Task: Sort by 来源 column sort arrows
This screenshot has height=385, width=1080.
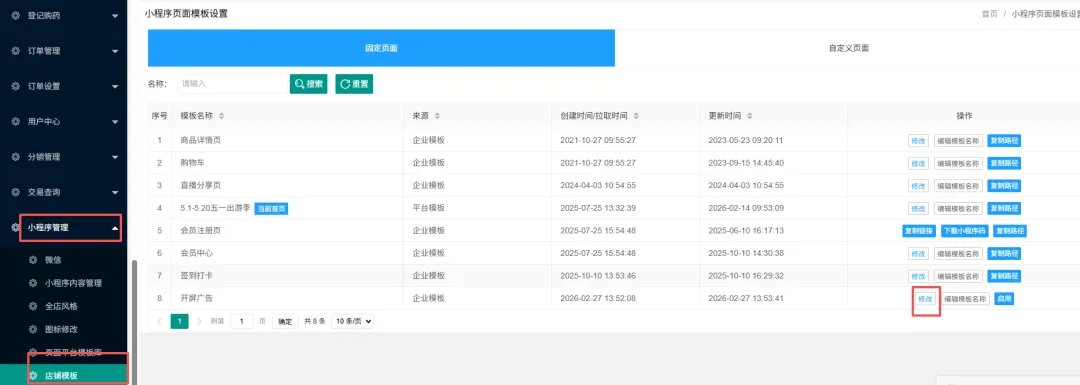Action: 437,116
